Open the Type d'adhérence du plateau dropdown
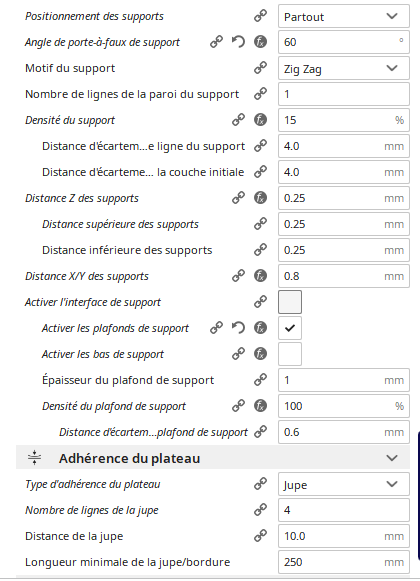This screenshot has height=581, width=420. click(344, 484)
